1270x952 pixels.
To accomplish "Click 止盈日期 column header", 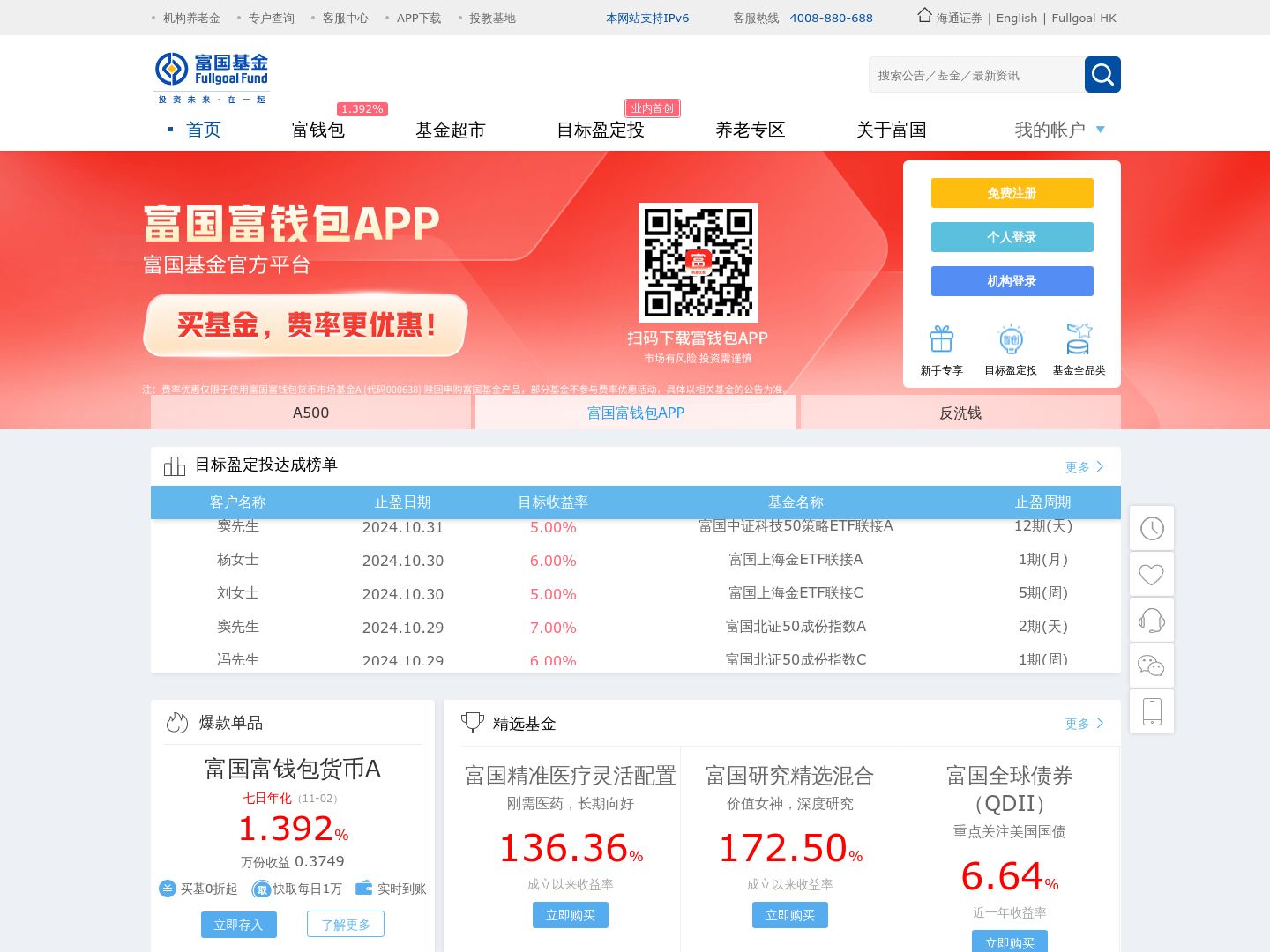I will click(403, 502).
